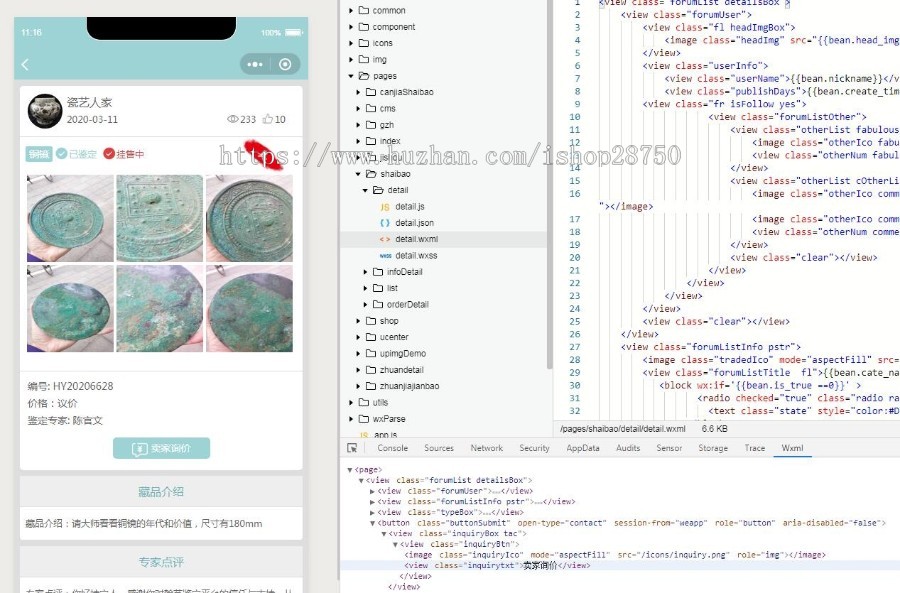Tap the eye views icon
Viewport: 900px width, 593px height.
pos(232,119)
